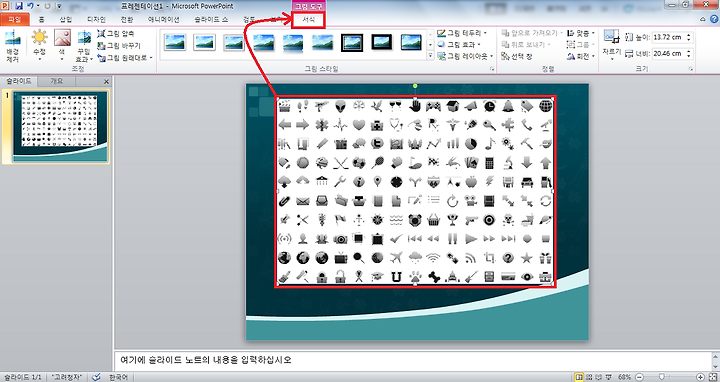Viewport: 720px width, 382px height.
Task: Open the 꾸밈 효과 (Artistic Effects) menu
Action: click(x=84, y=45)
